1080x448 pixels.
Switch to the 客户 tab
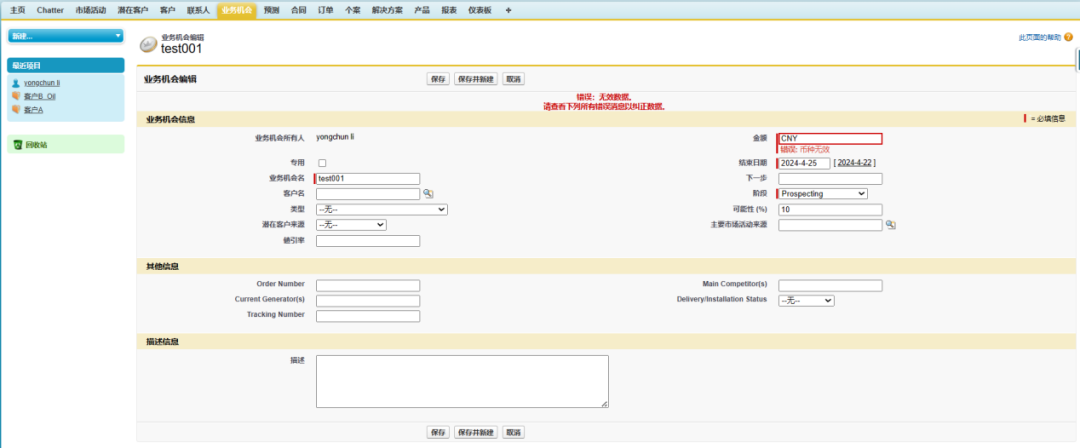pyautogui.click(x=167, y=10)
